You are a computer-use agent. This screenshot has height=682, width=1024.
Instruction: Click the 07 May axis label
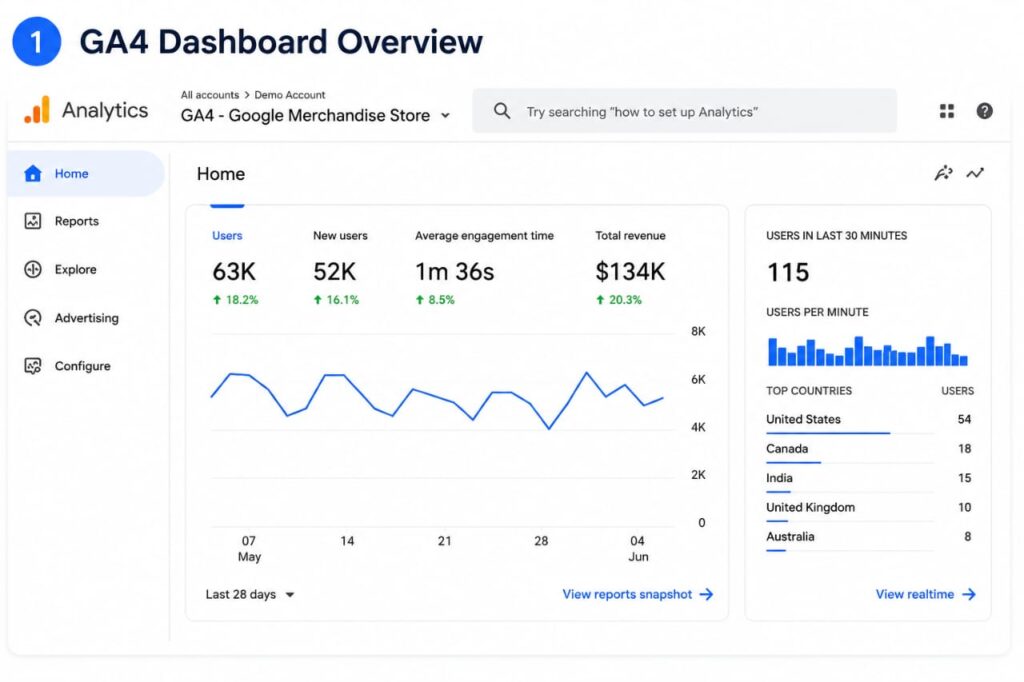(249, 549)
